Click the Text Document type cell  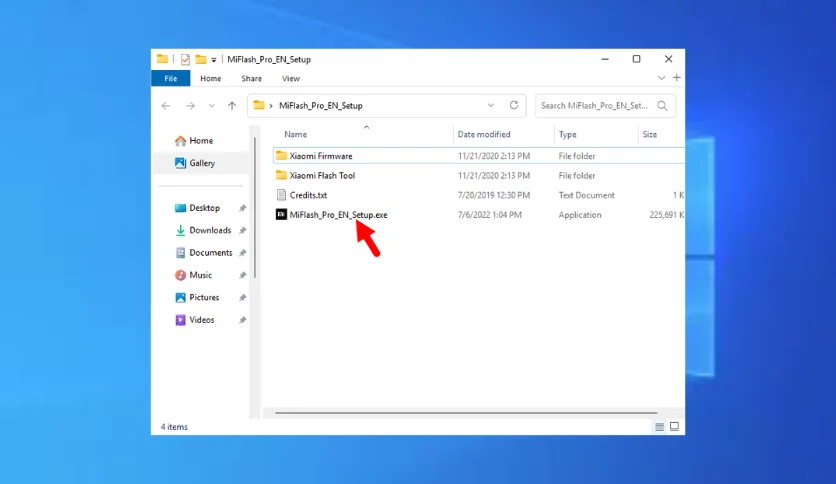pos(586,195)
